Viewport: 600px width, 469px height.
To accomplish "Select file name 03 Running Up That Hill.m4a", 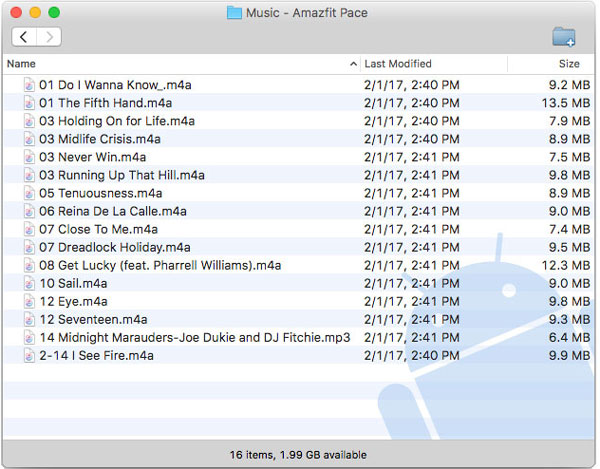I will pyautogui.click(x=122, y=175).
